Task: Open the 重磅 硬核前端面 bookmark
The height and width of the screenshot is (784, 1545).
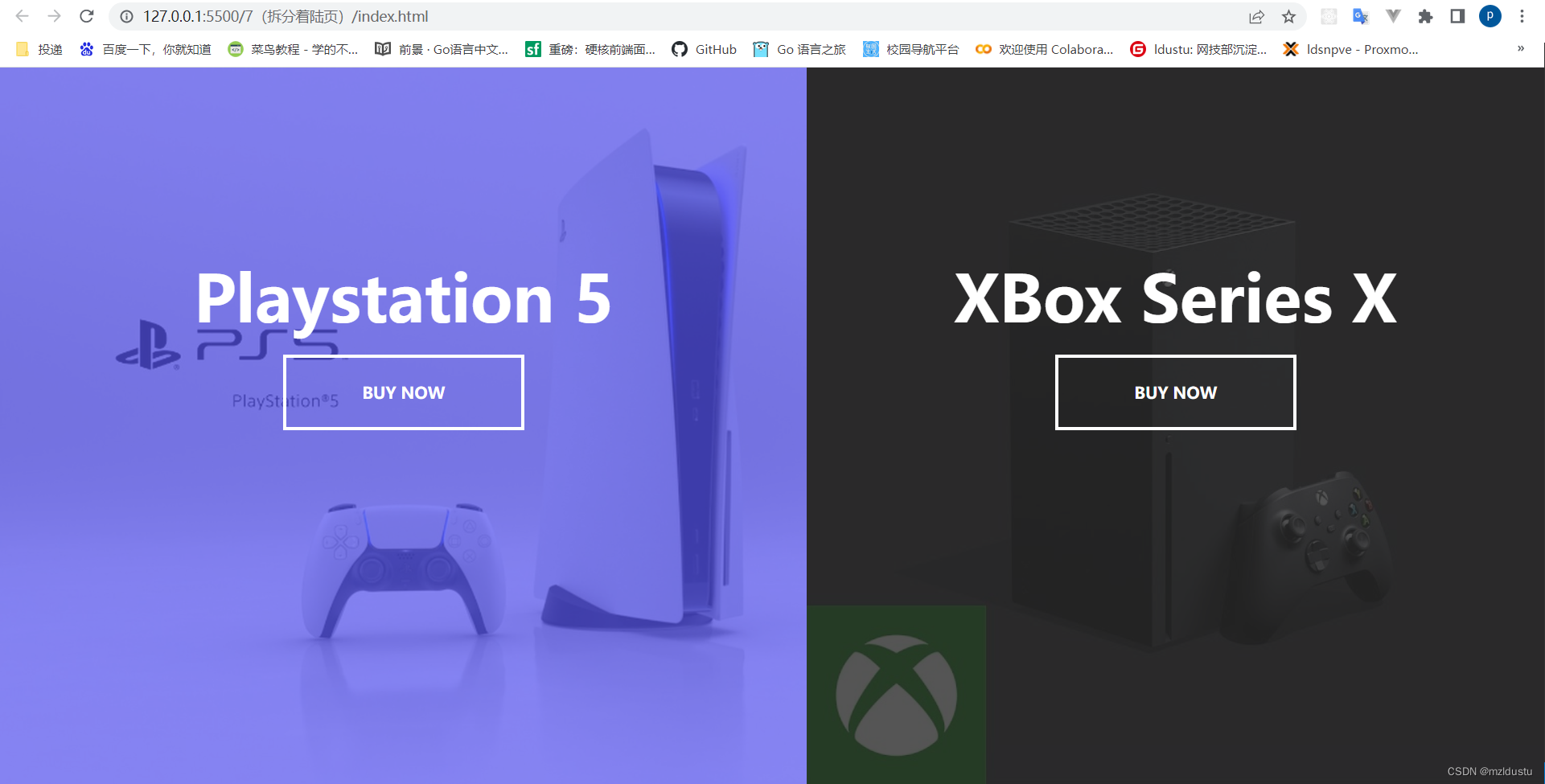Action: coord(590,49)
